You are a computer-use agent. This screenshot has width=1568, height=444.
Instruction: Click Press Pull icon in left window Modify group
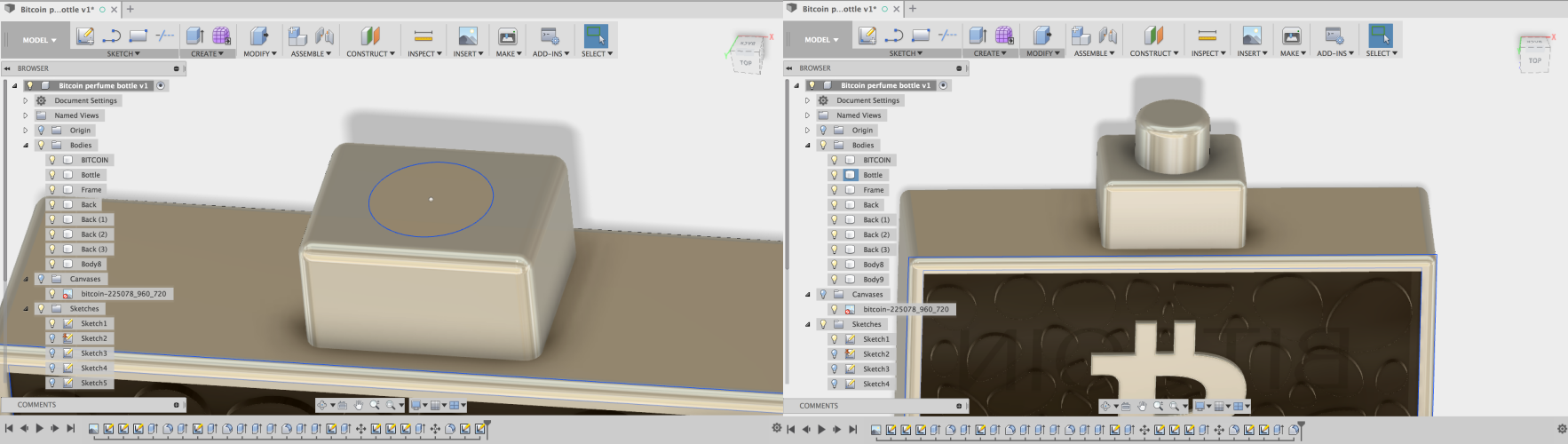point(259,36)
